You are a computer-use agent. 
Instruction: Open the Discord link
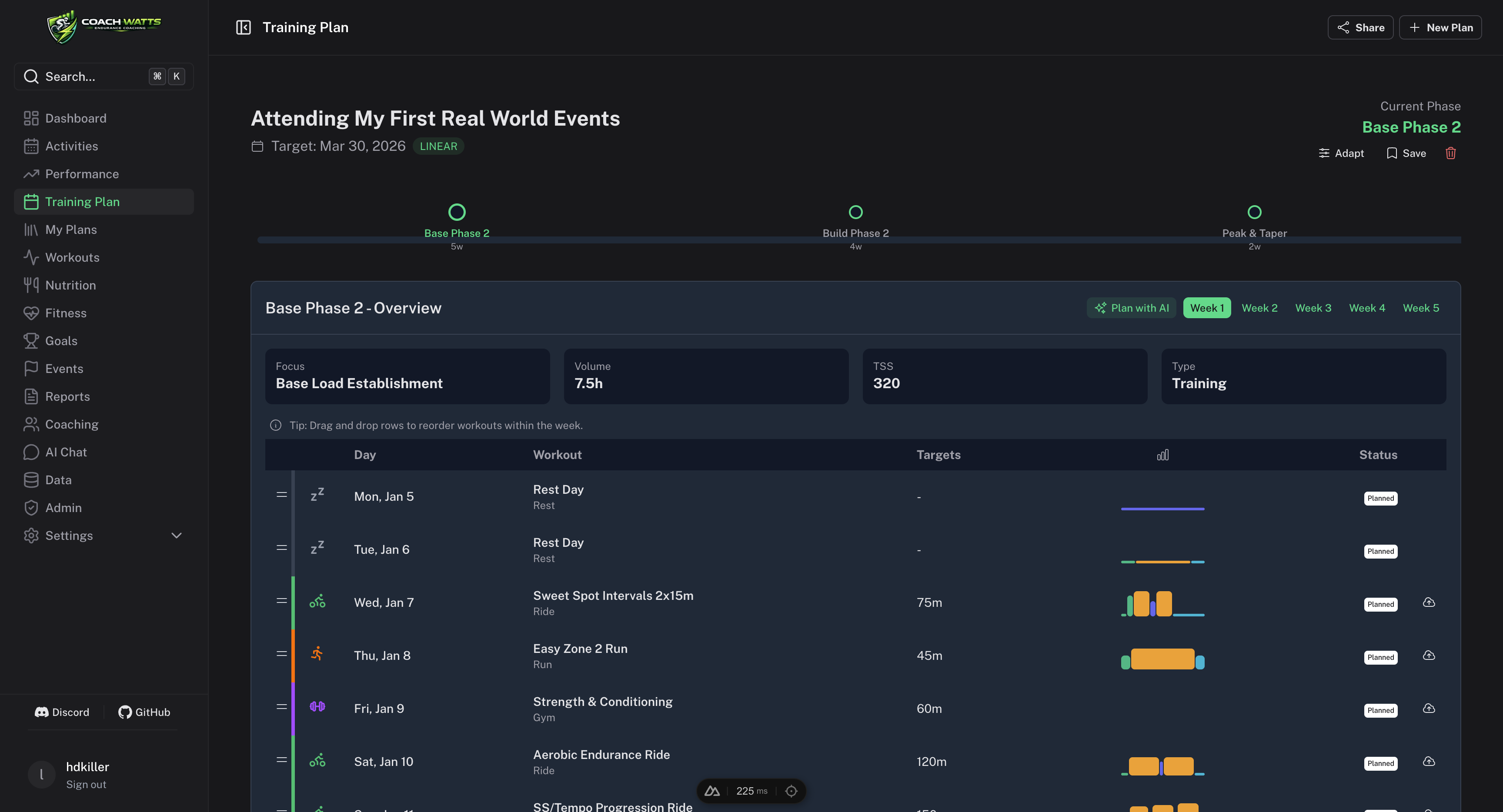pos(62,712)
